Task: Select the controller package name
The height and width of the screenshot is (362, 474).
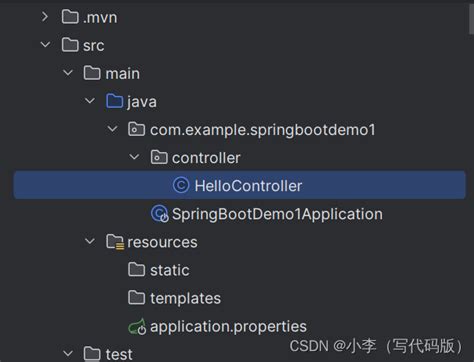Action: click(206, 158)
